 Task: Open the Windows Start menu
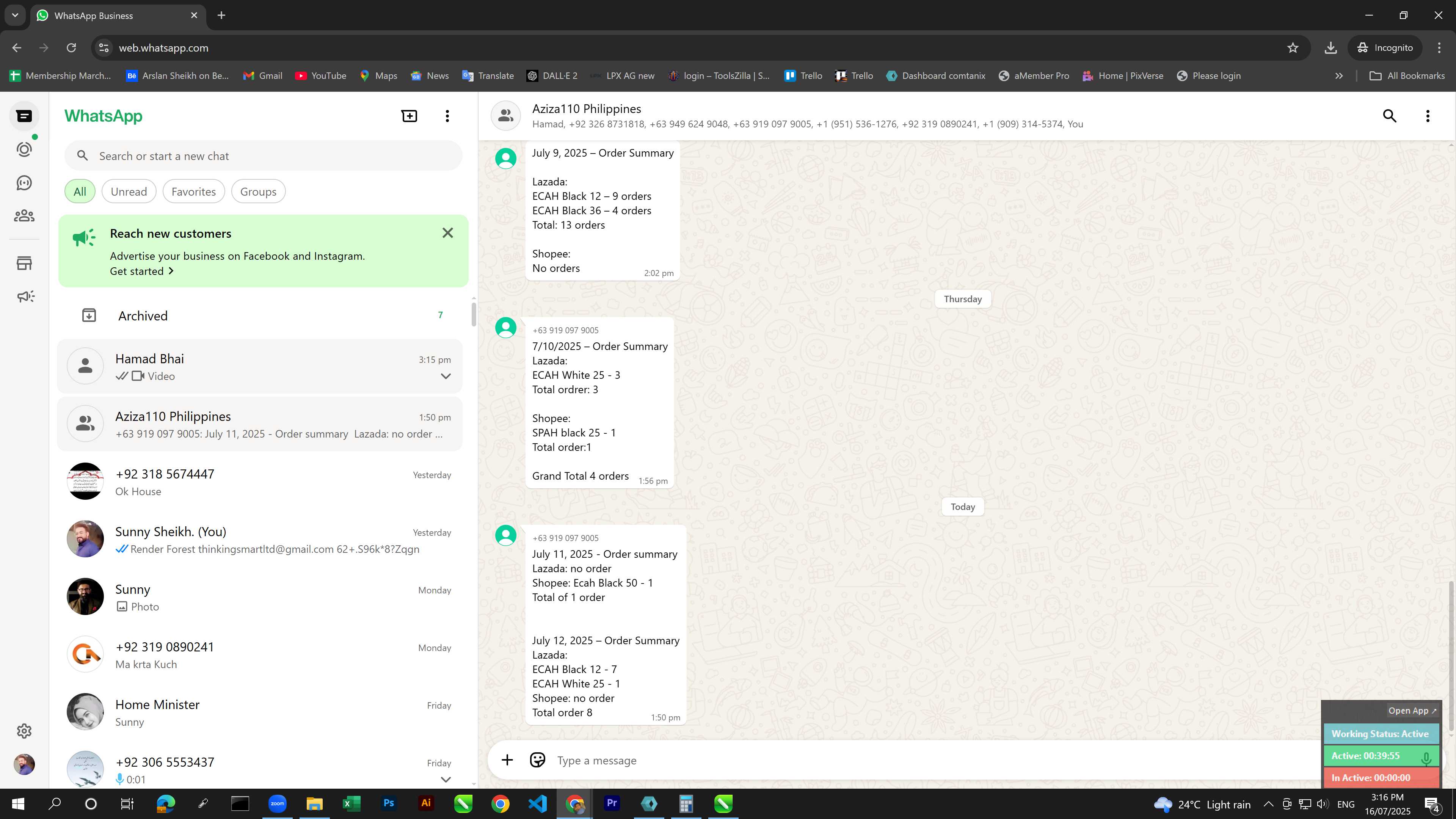click(18, 804)
